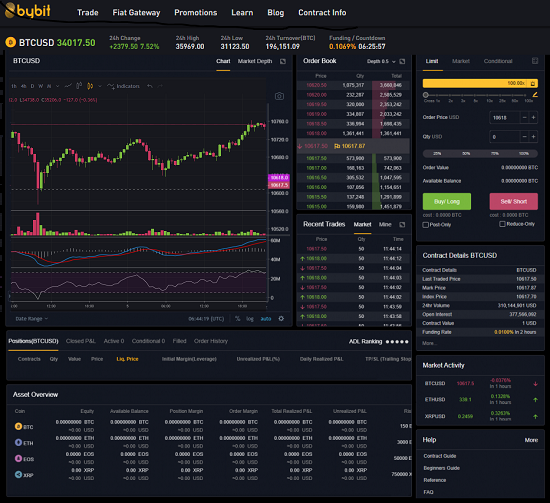Increase quantity with plus button
This screenshot has width=550, height=503.
(533, 137)
